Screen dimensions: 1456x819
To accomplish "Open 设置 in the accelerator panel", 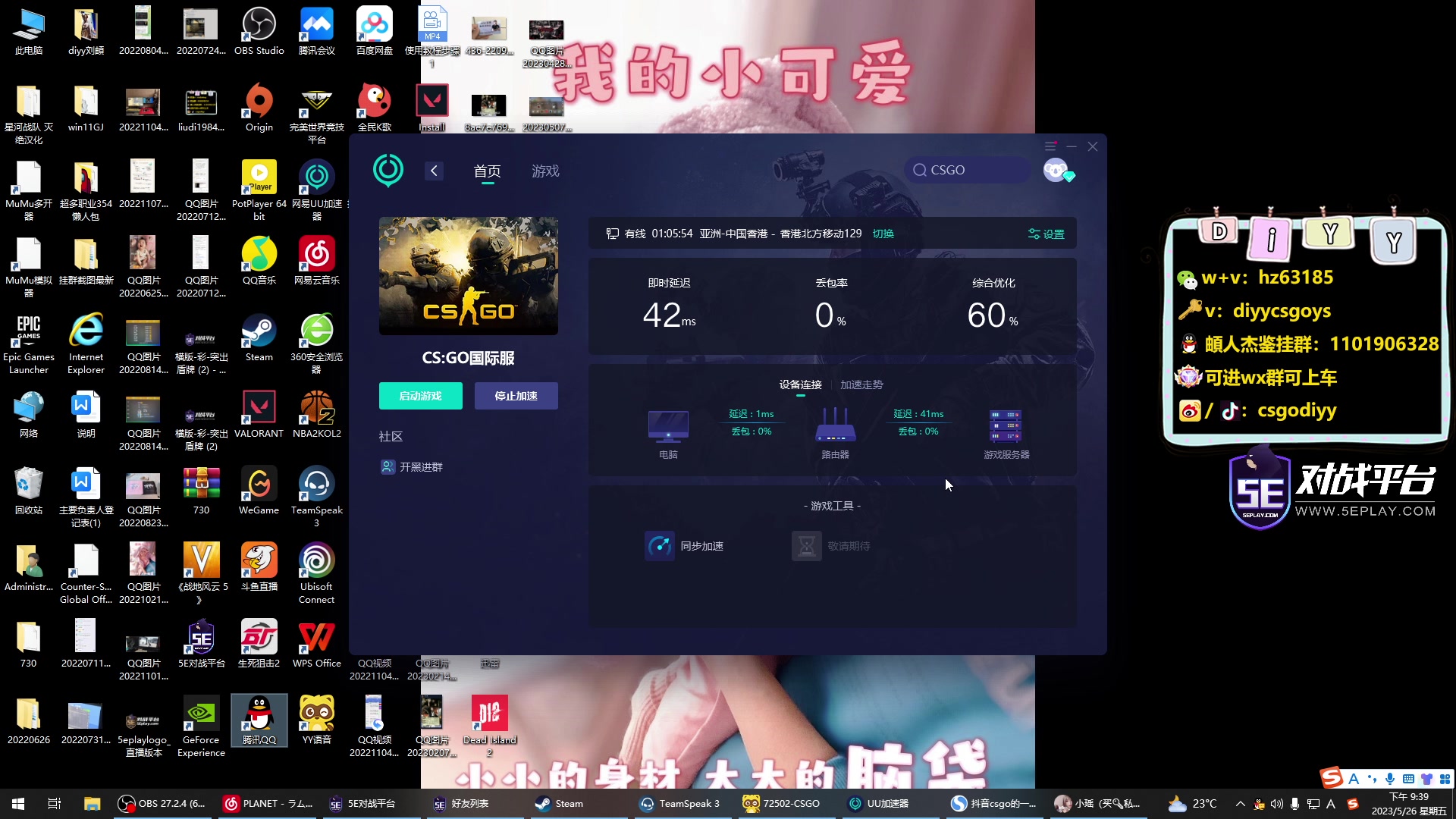I will click(1046, 234).
